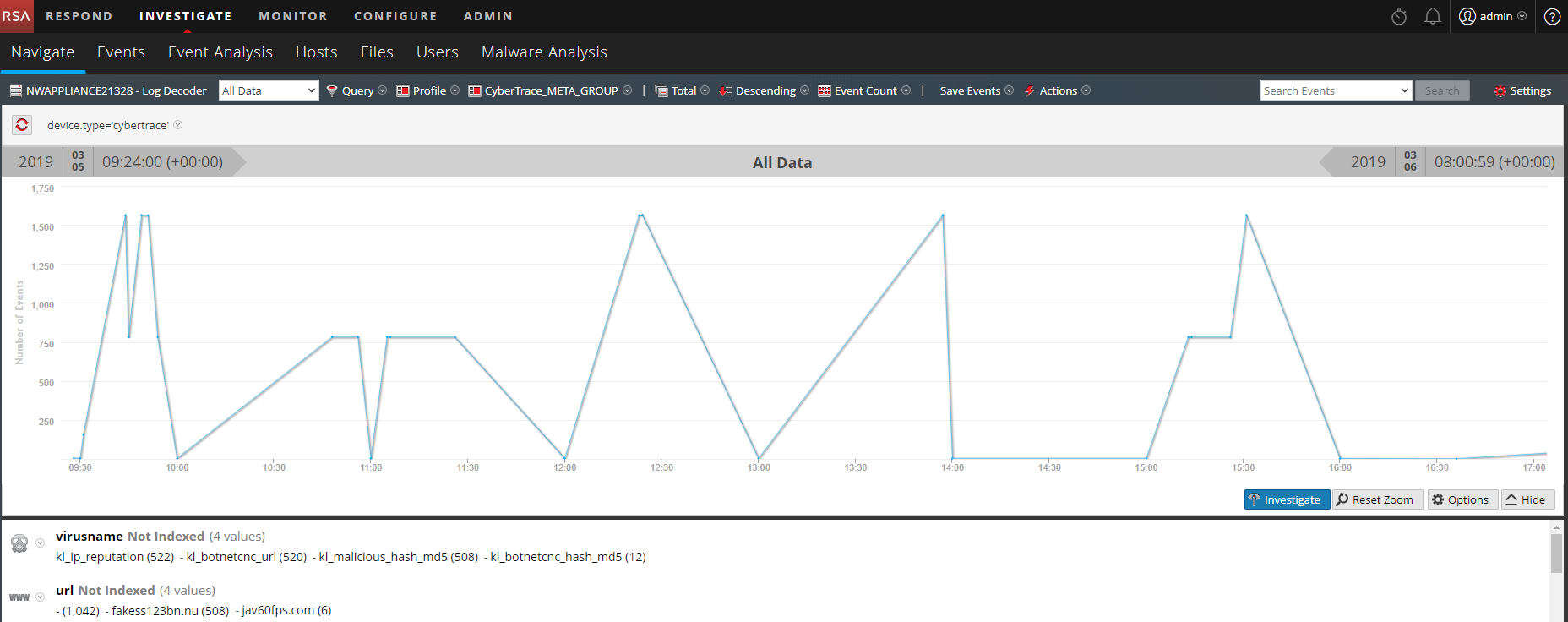Image resolution: width=1568 pixels, height=622 pixels.
Task: Open the Actions menu
Action: coord(1057,90)
